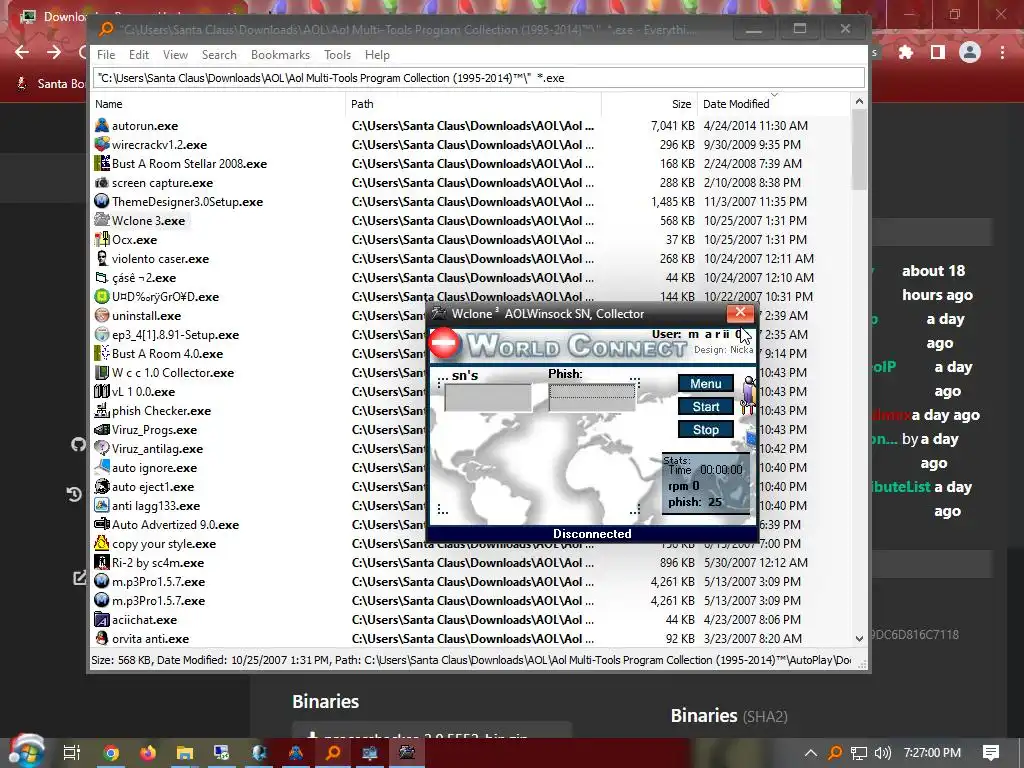The image size is (1024, 768).
Task: Click the copy your style.exe icon
Action: pyautogui.click(x=101, y=543)
